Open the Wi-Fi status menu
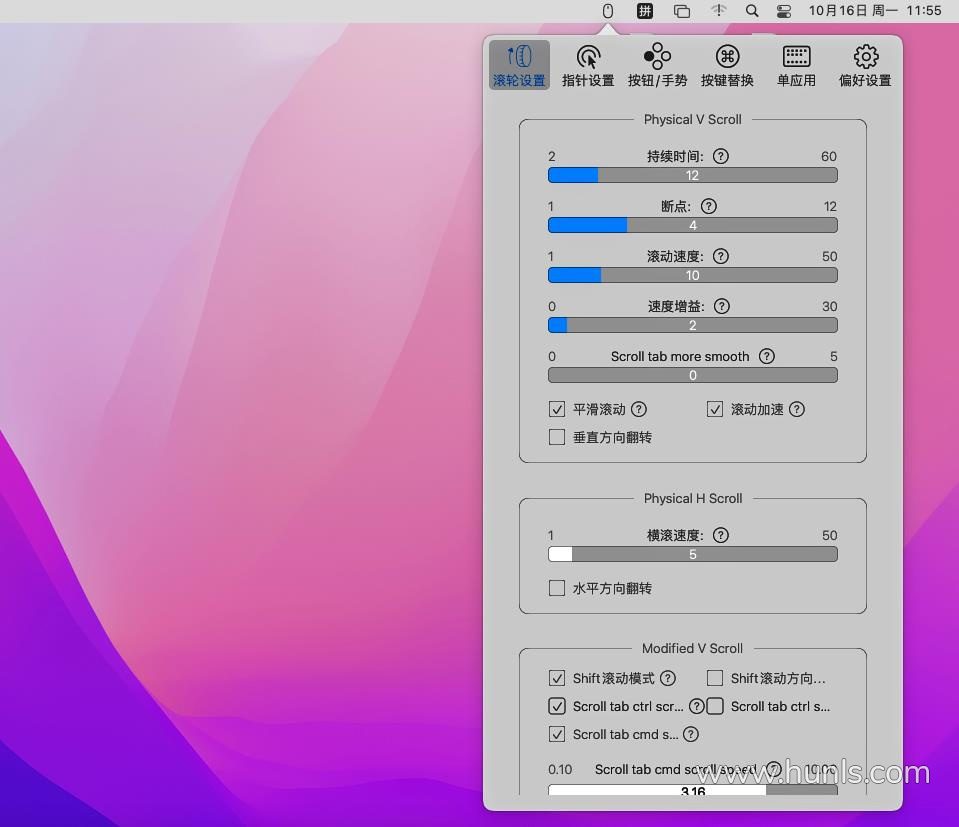The image size is (959, 827). (x=719, y=11)
